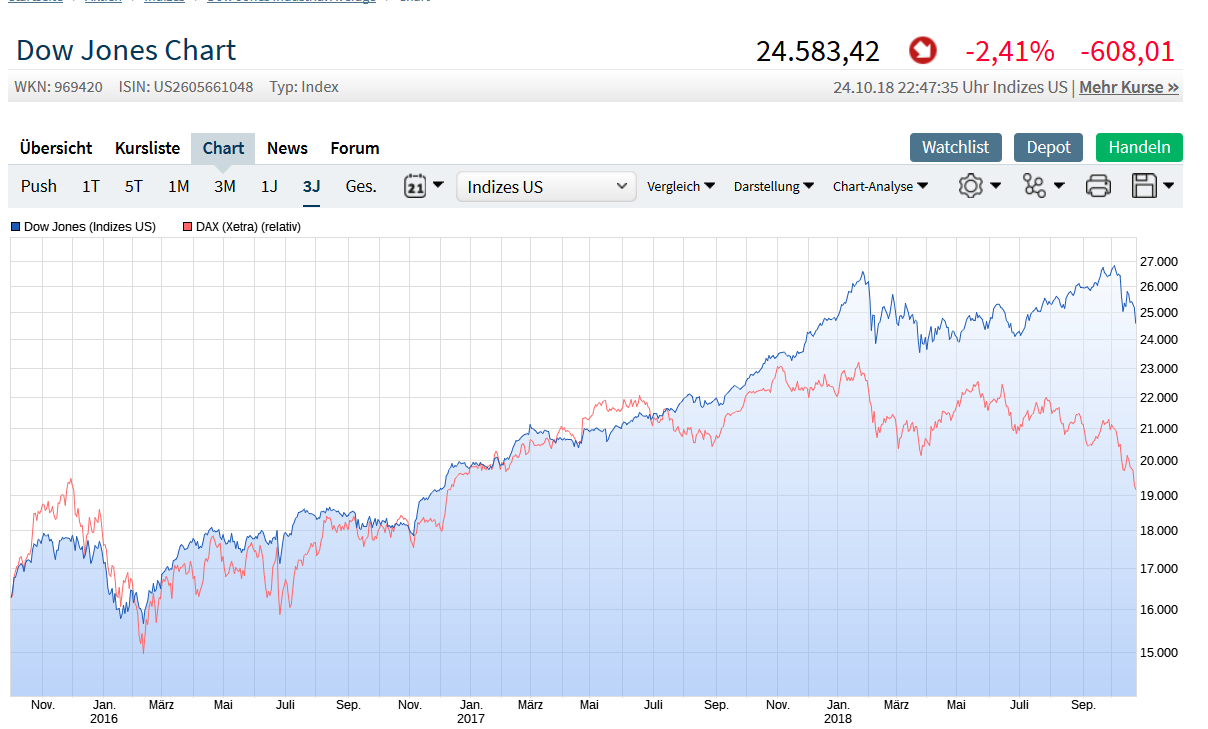Click the red DAX legend color square
Screen dimensions: 1208x729
tap(187, 227)
